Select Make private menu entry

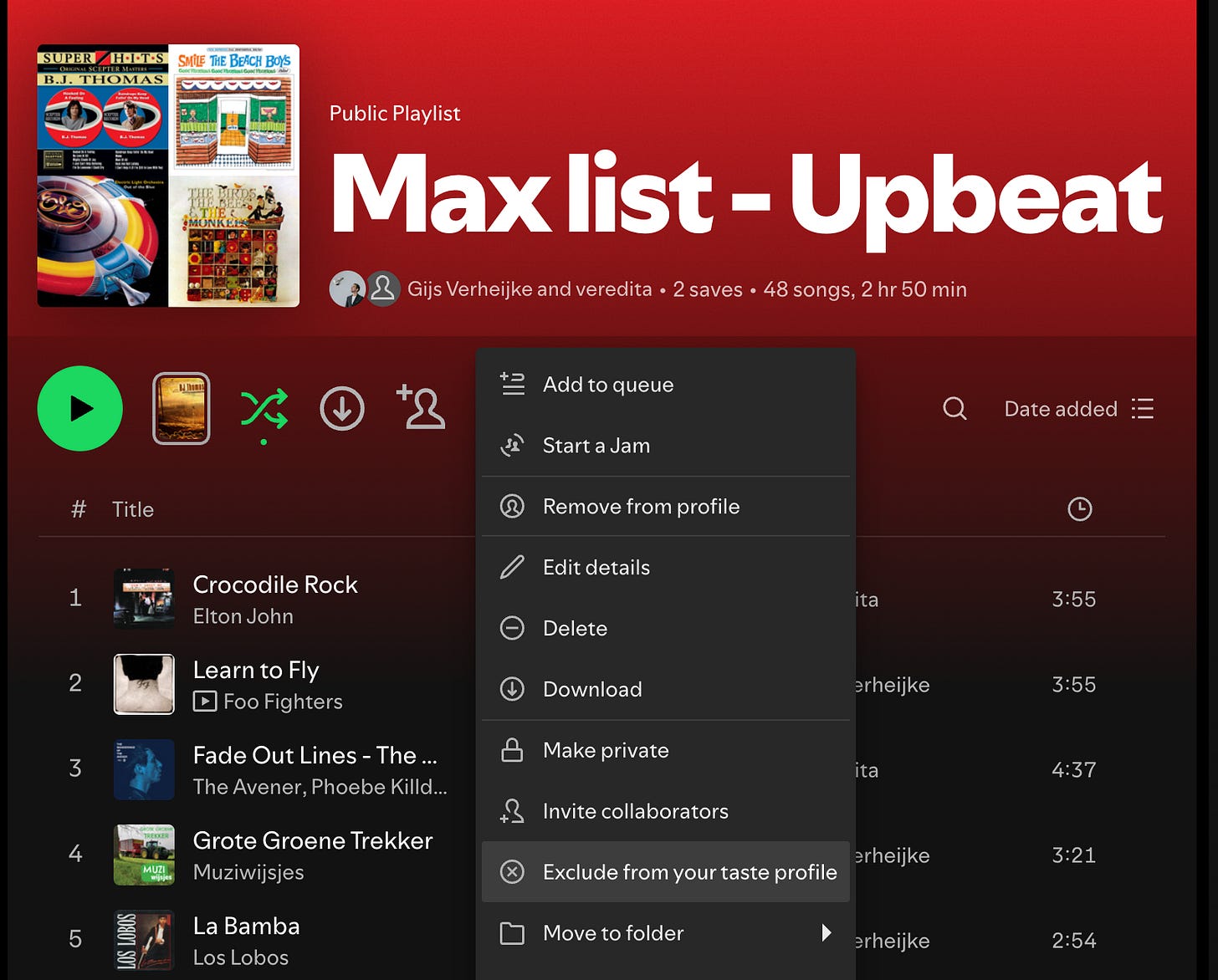pyautogui.click(x=666, y=750)
